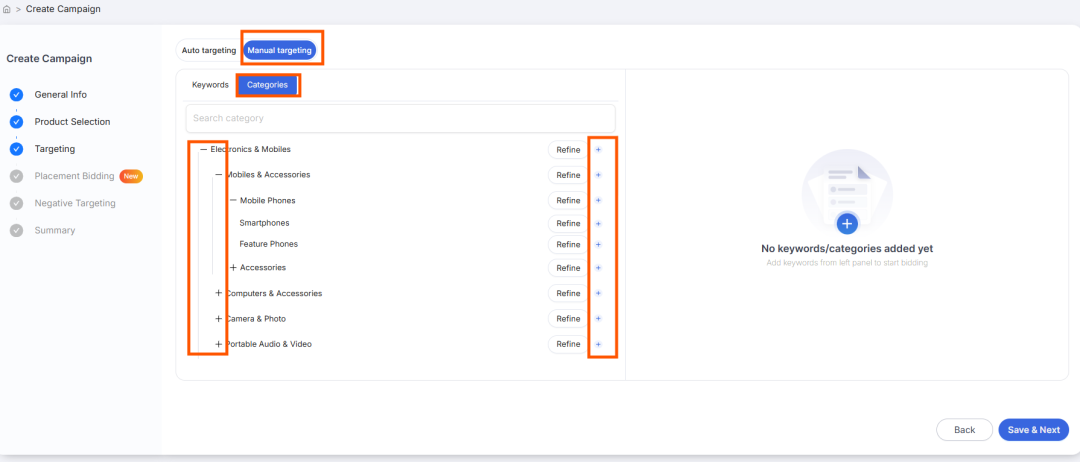Expand the Accessories subcategory

click(233, 267)
